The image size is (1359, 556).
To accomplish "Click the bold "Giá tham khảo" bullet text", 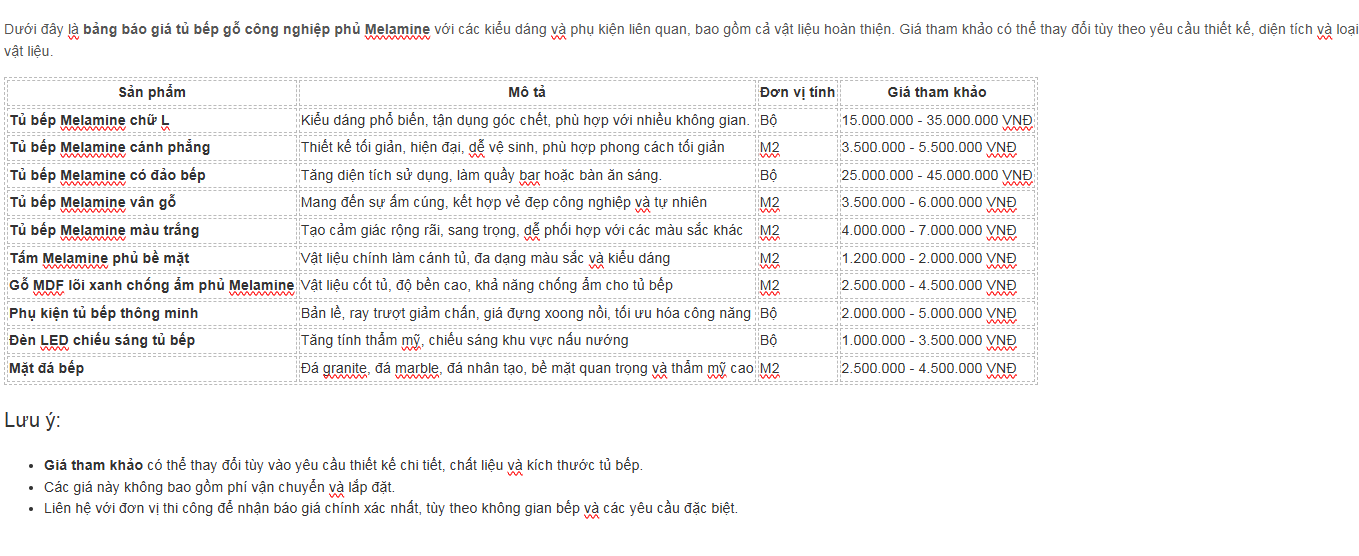I will [x=93, y=465].
